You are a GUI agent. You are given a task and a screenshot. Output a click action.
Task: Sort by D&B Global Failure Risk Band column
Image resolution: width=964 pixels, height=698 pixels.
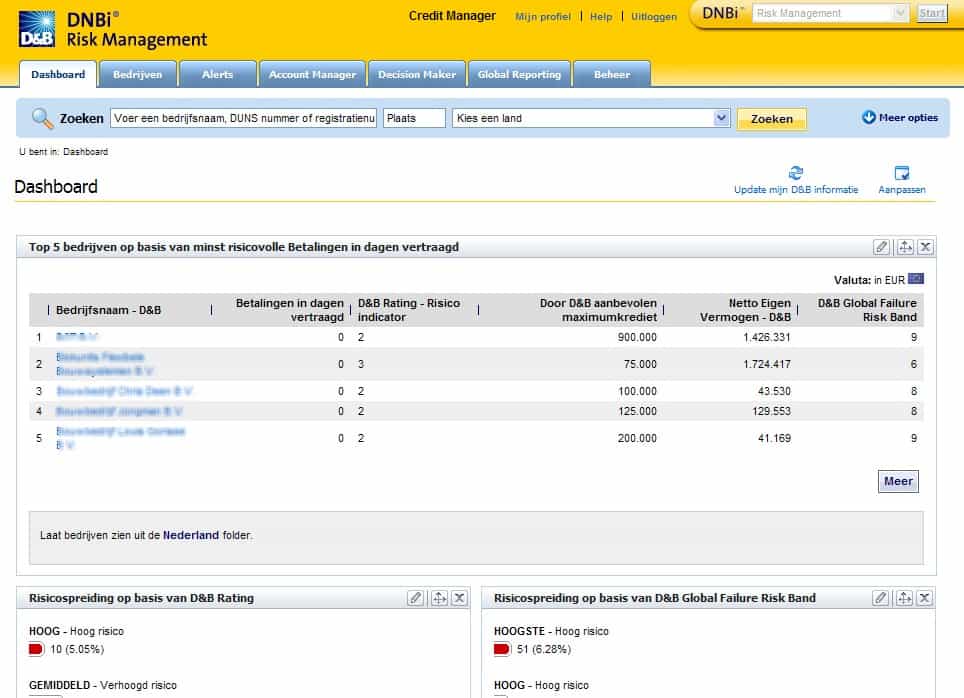867,310
